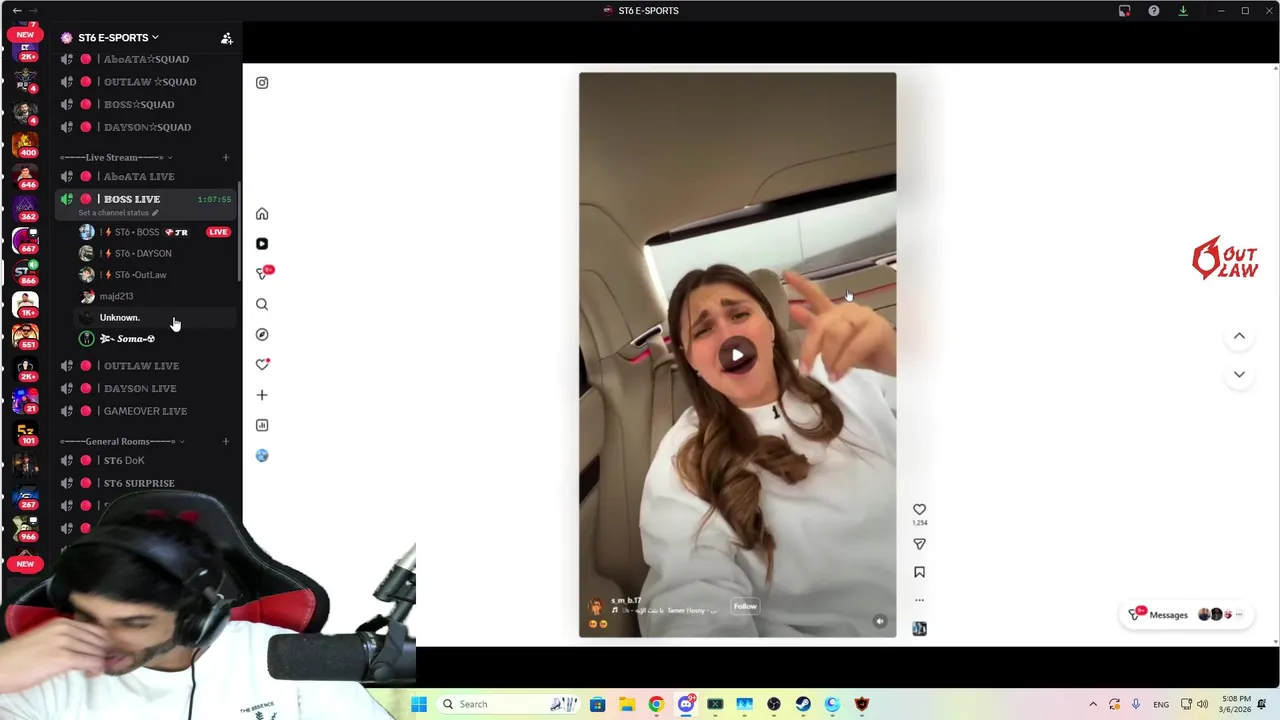Collapse the Live Stream category

[x=115, y=157]
